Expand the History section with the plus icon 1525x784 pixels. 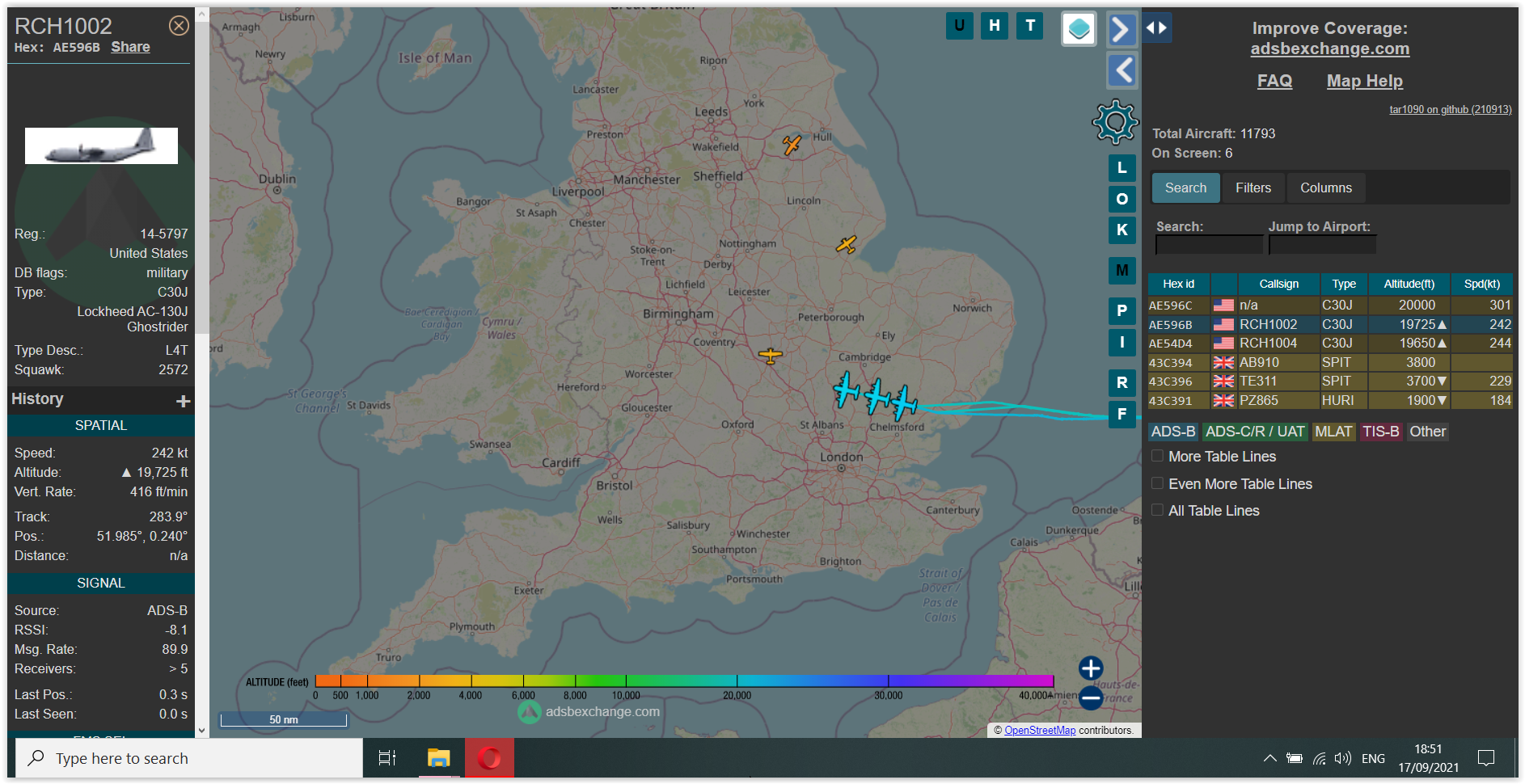point(184,401)
